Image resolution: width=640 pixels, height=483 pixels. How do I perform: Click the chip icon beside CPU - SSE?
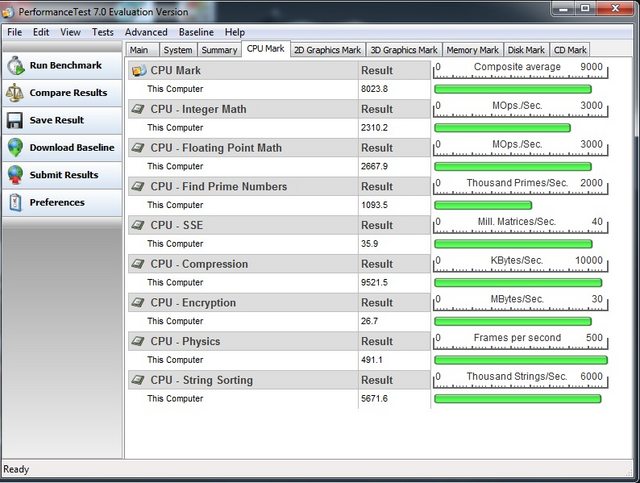[x=138, y=225]
